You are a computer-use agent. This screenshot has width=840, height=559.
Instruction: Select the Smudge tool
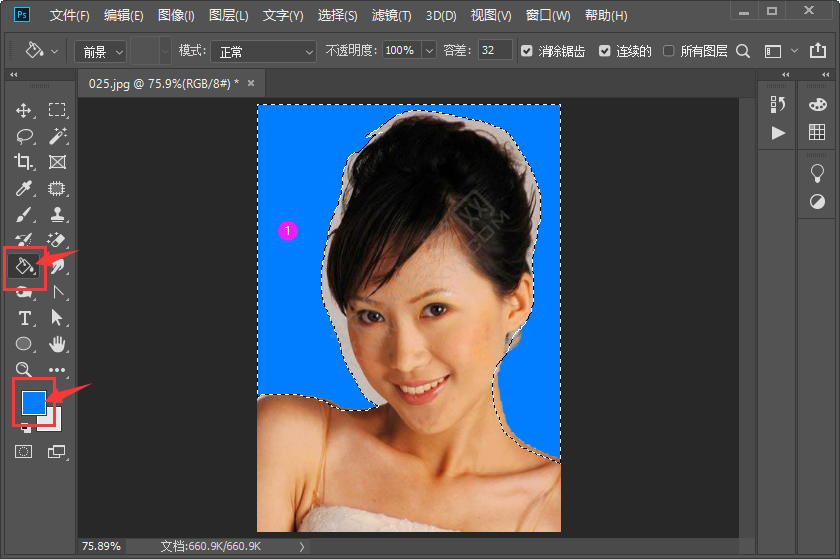[58, 266]
